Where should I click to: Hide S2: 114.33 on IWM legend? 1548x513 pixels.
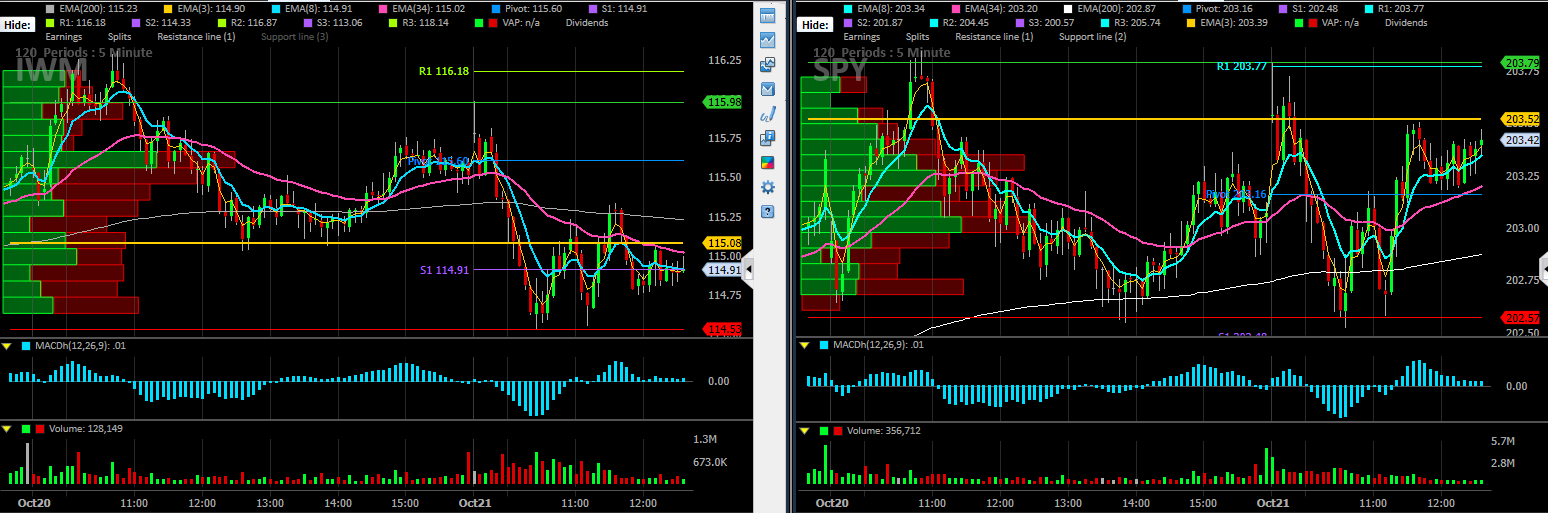161,22
